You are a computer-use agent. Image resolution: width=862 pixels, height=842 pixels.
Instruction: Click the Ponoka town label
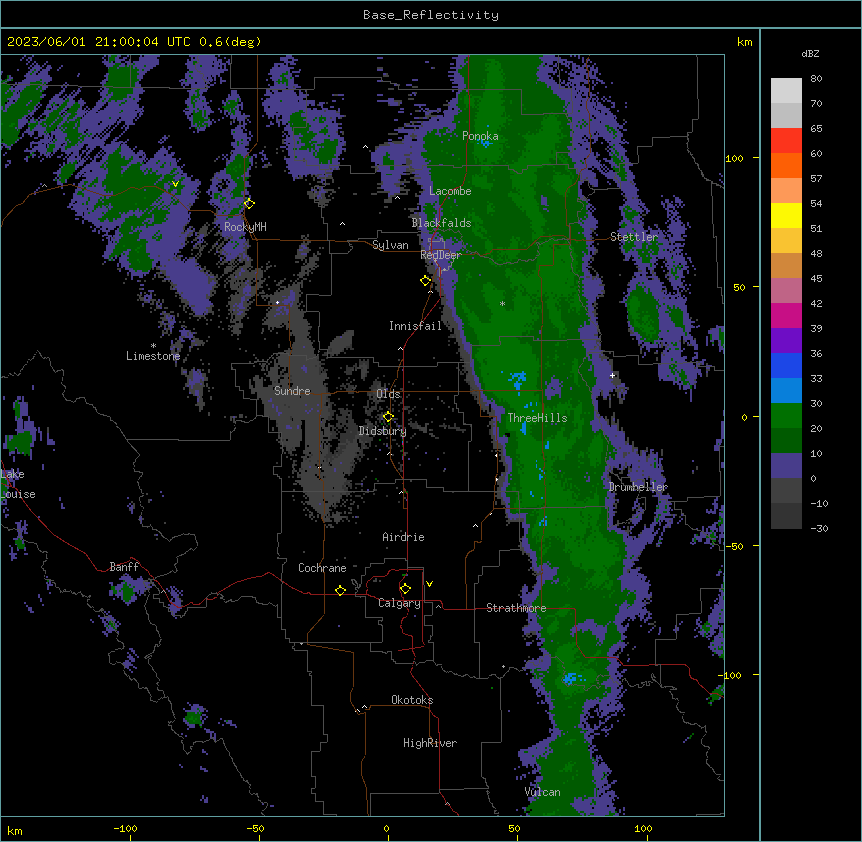[x=480, y=136]
